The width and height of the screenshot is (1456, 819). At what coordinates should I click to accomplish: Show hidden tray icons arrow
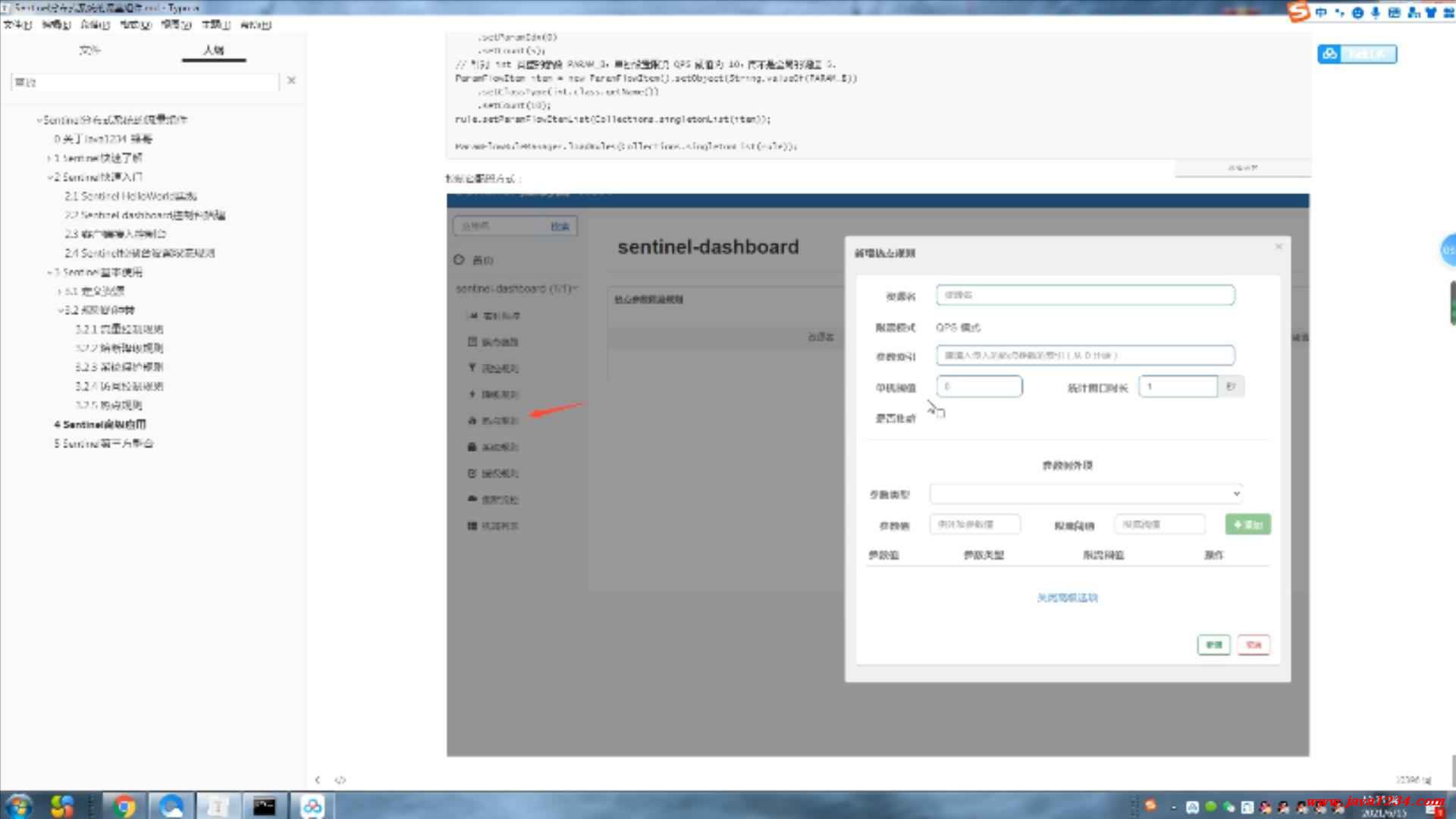coord(1173,807)
